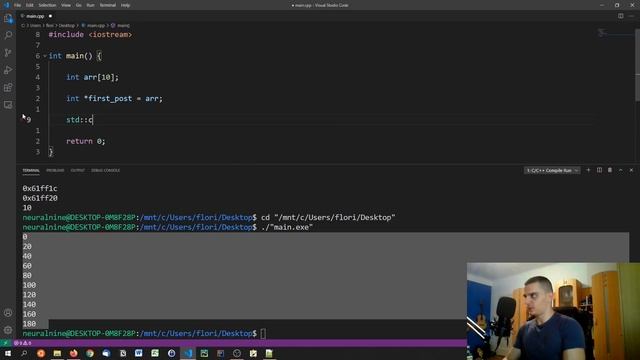
Task: Open the View menu
Action: [x=66, y=5]
